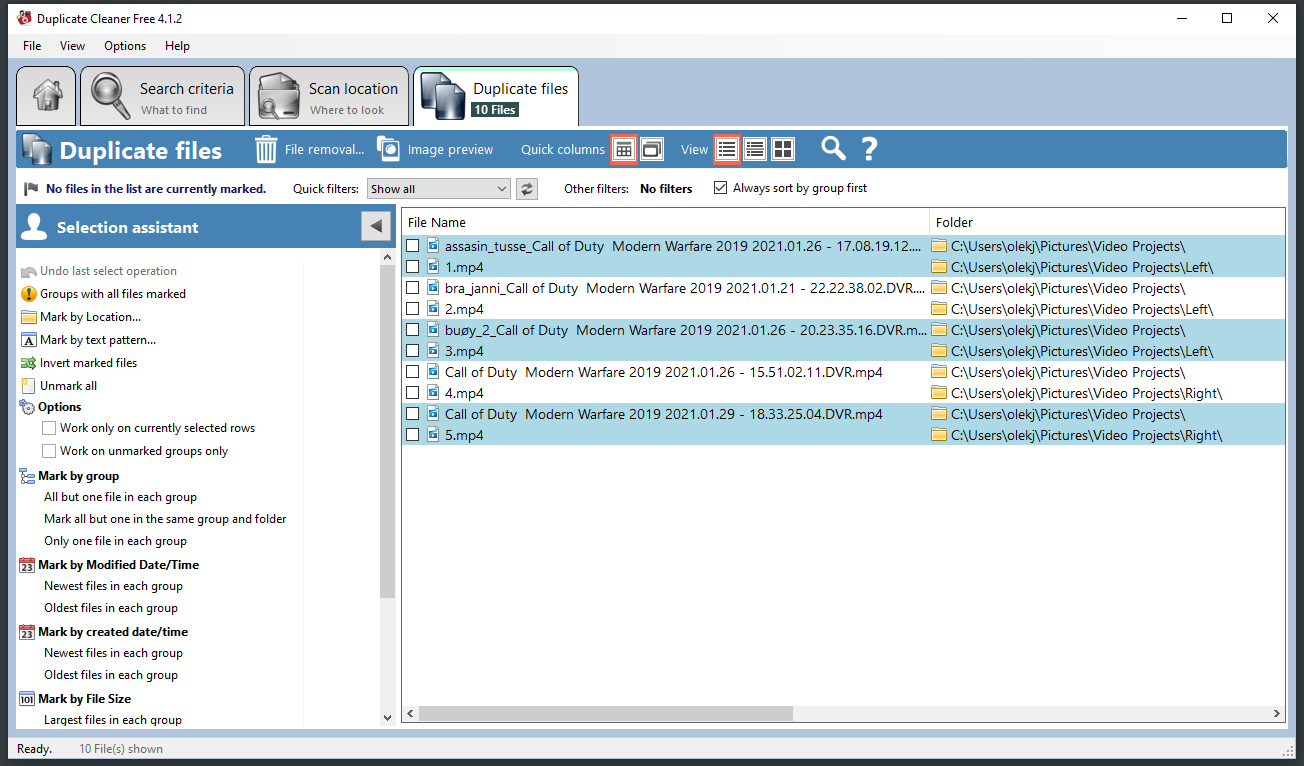Image resolution: width=1304 pixels, height=766 pixels.
Task: Enable Always sort by group first
Action: 719,188
